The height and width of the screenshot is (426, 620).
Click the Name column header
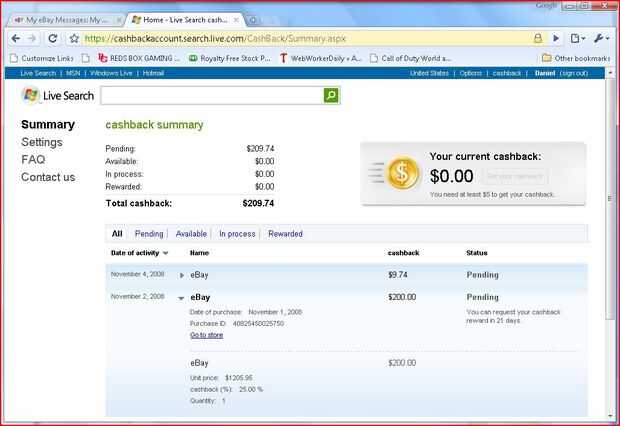199,253
